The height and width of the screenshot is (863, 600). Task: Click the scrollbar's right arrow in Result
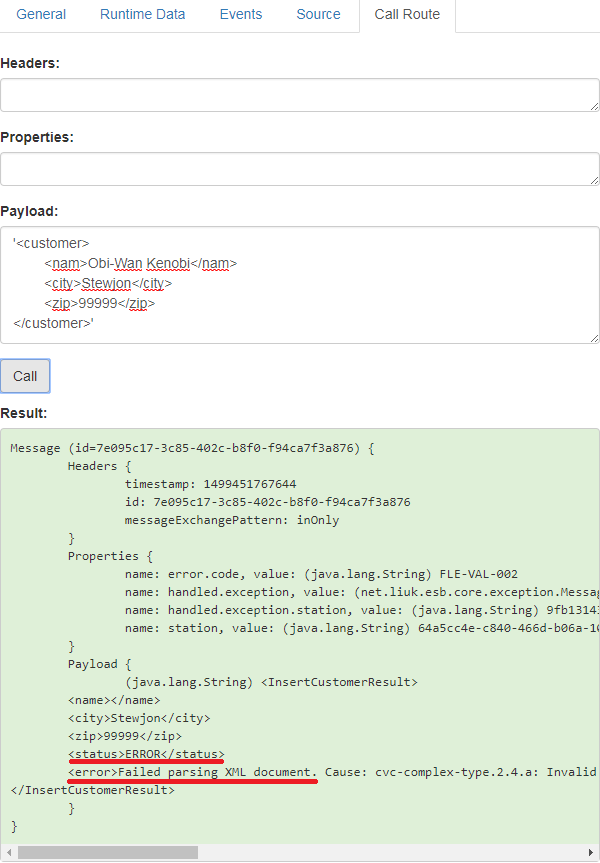click(591, 853)
